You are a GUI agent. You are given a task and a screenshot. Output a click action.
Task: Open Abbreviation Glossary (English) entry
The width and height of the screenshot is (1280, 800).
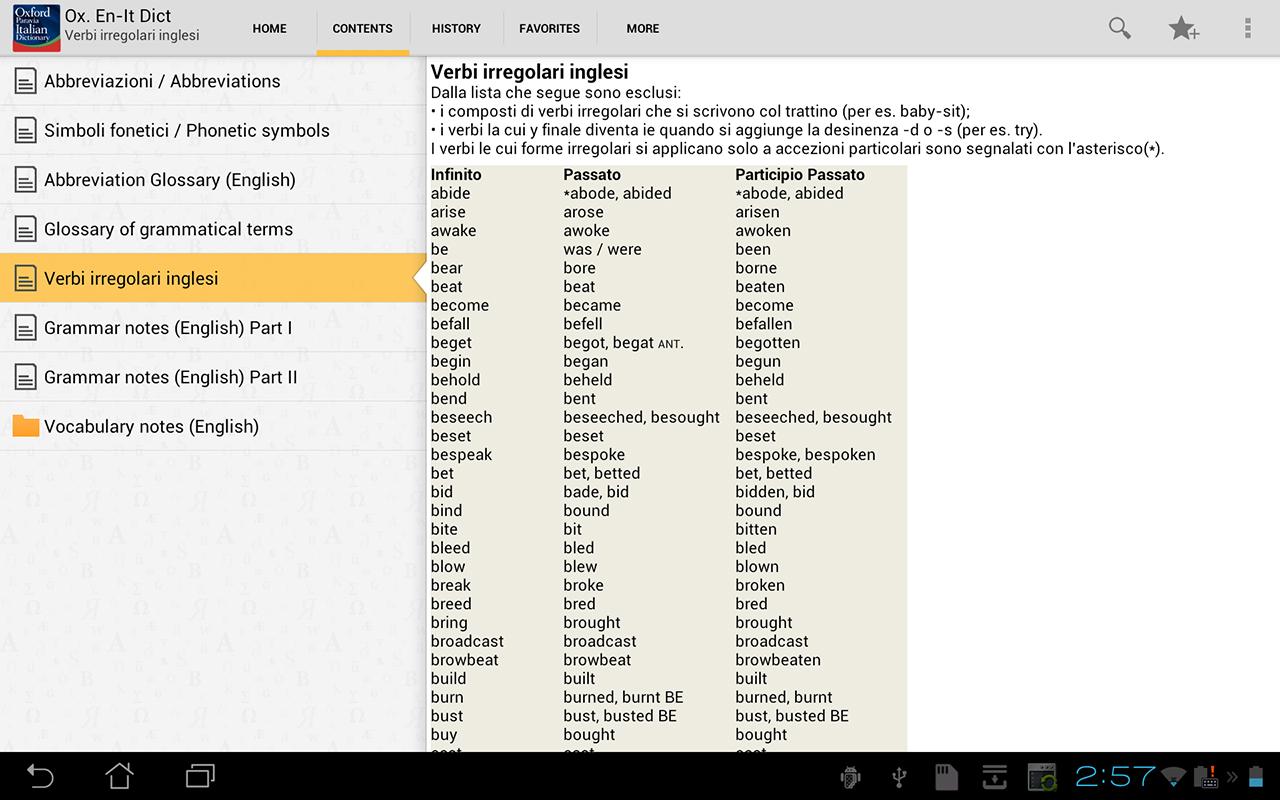(213, 180)
